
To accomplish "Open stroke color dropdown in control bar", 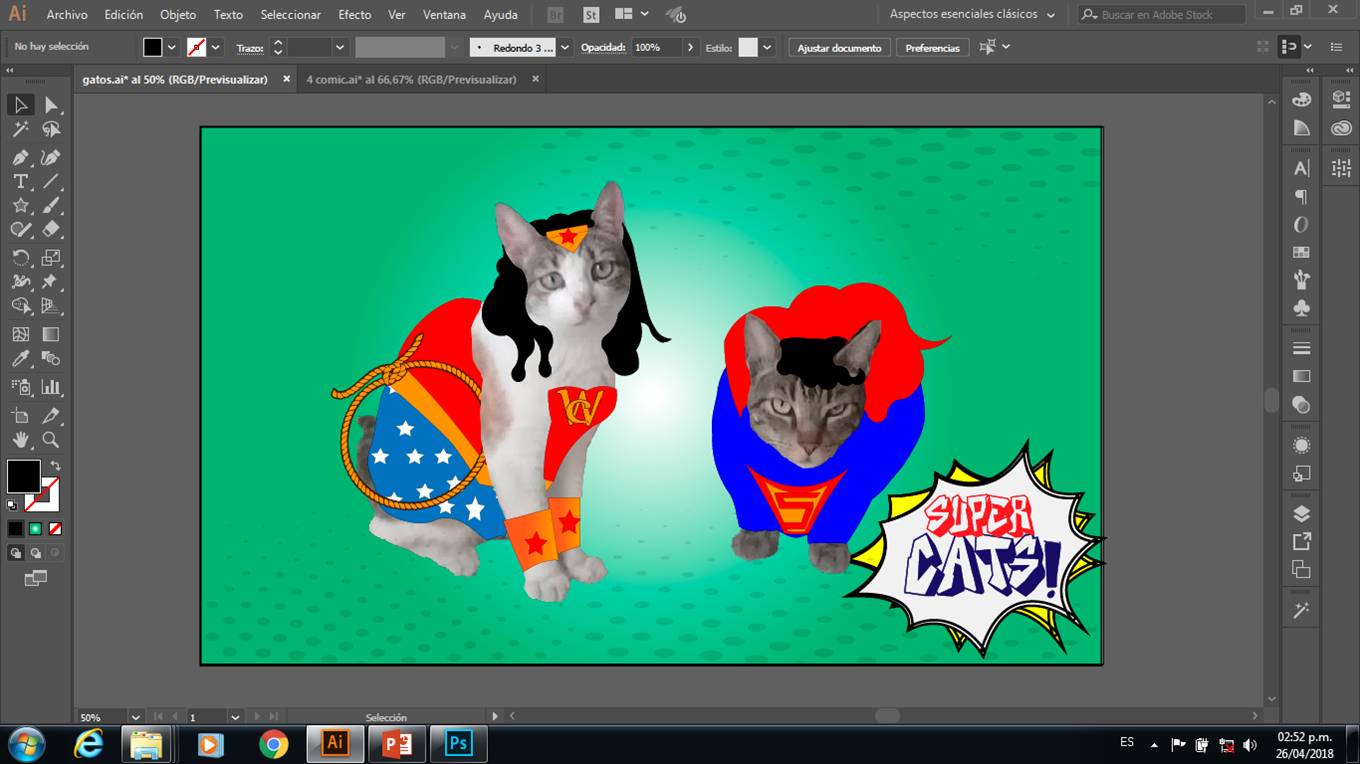I will click(x=216, y=47).
